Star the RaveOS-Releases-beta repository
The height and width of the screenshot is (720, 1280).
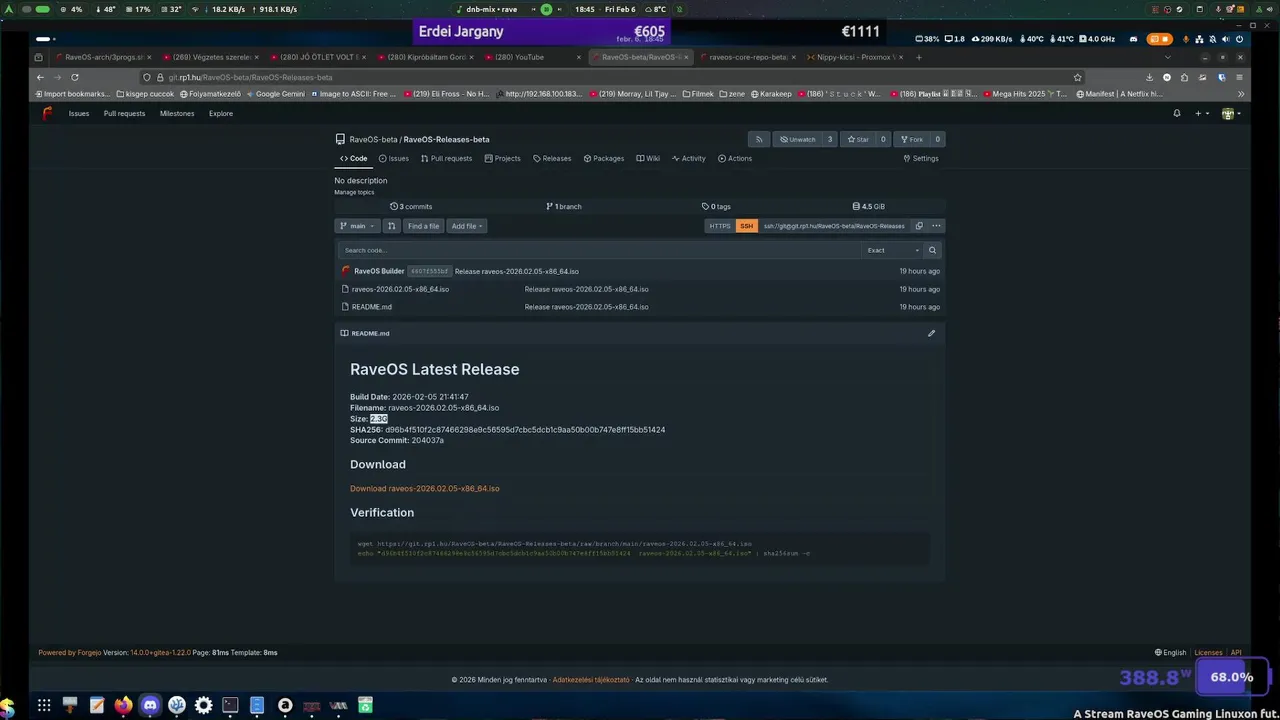[857, 139]
